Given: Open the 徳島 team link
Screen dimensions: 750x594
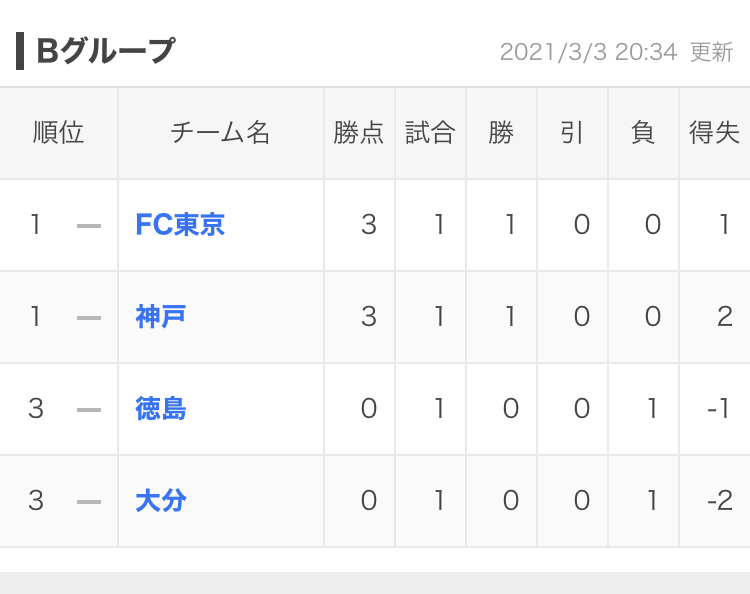Looking at the screenshot, I should coord(161,409).
